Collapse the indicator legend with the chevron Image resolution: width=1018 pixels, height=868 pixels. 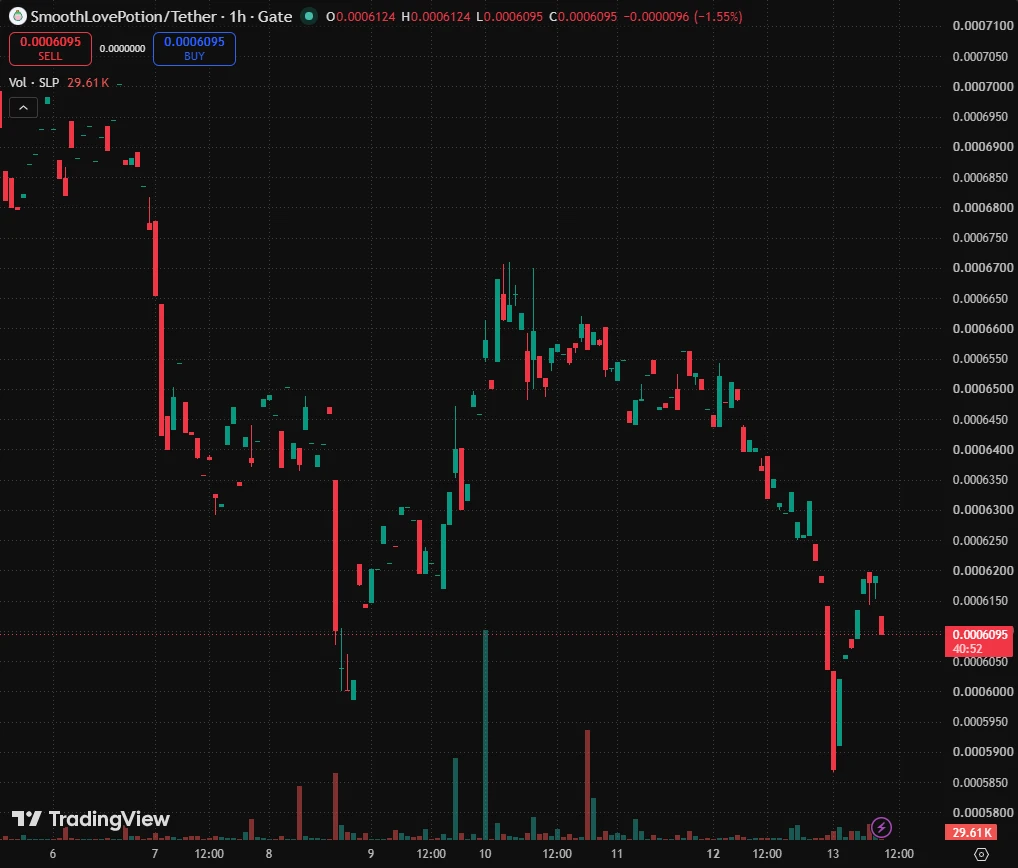(x=23, y=108)
